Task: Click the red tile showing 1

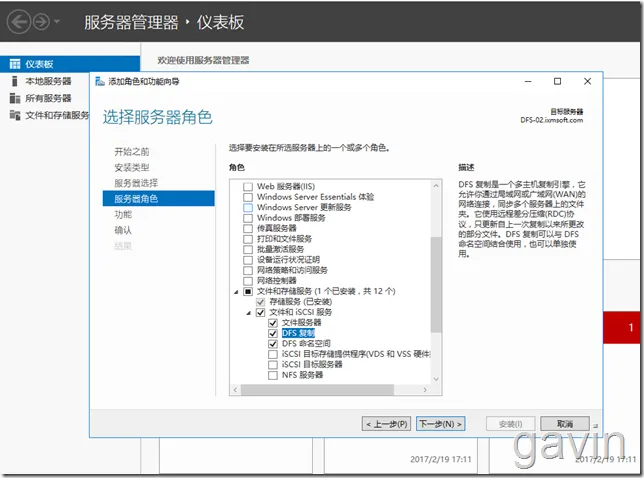Action: [622, 327]
